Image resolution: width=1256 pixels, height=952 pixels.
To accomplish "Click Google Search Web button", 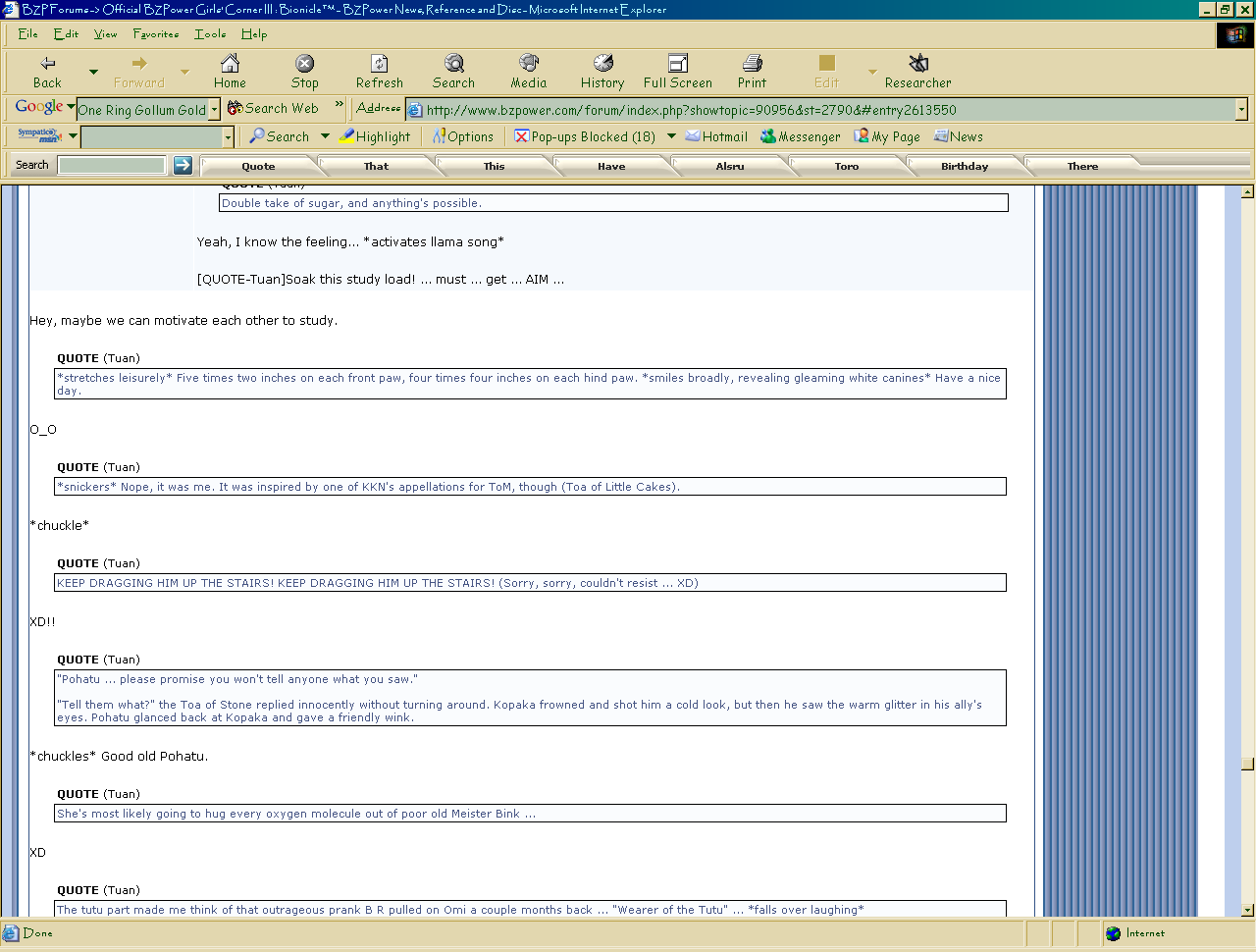I will click(273, 108).
